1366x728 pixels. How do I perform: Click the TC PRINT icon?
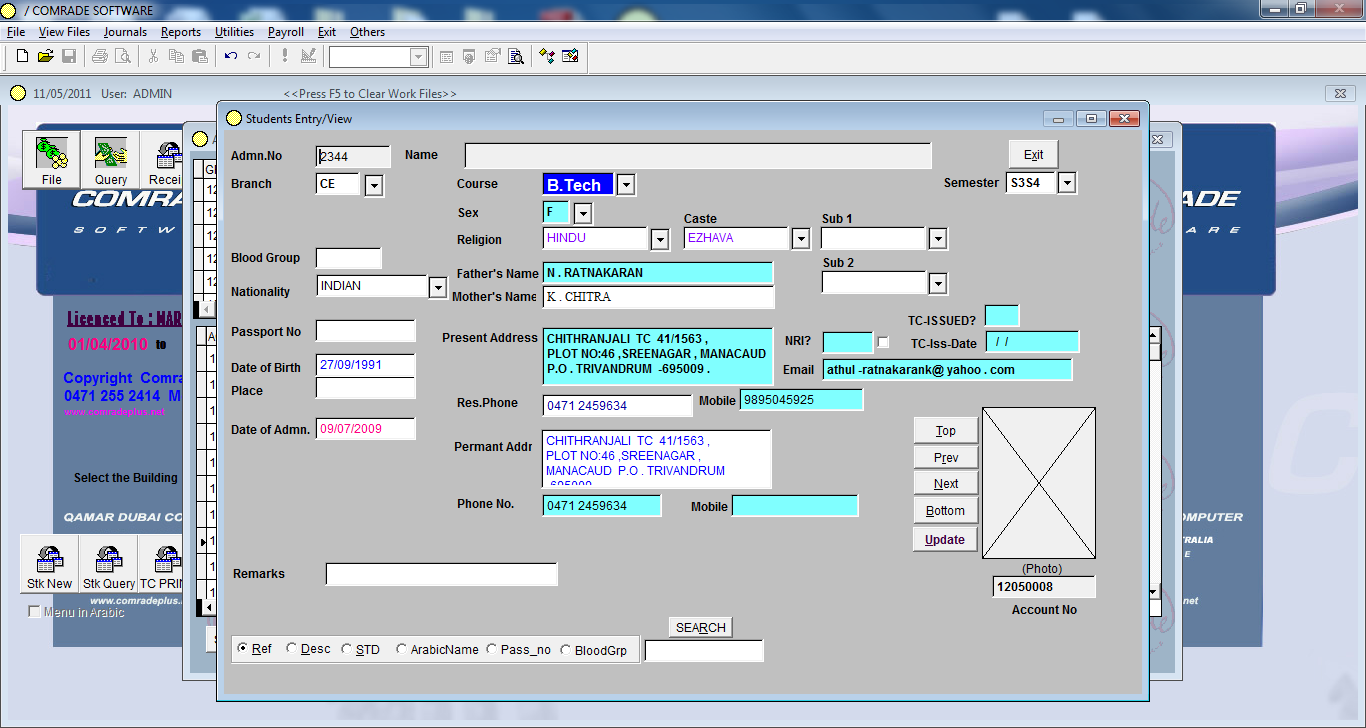(164, 563)
